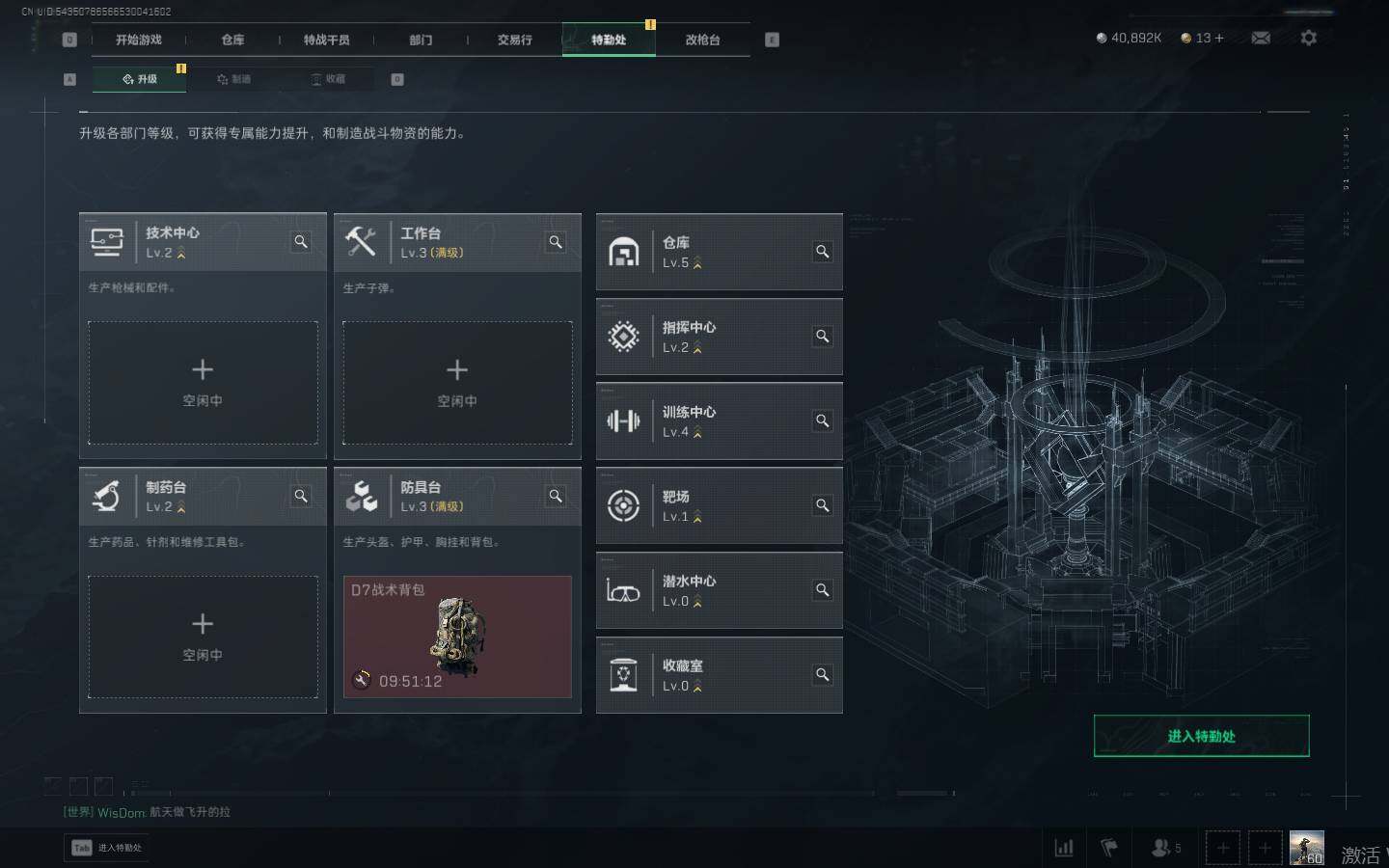The image size is (1389, 868).
Task: Switch to the 交易行 tab
Action: (x=514, y=40)
